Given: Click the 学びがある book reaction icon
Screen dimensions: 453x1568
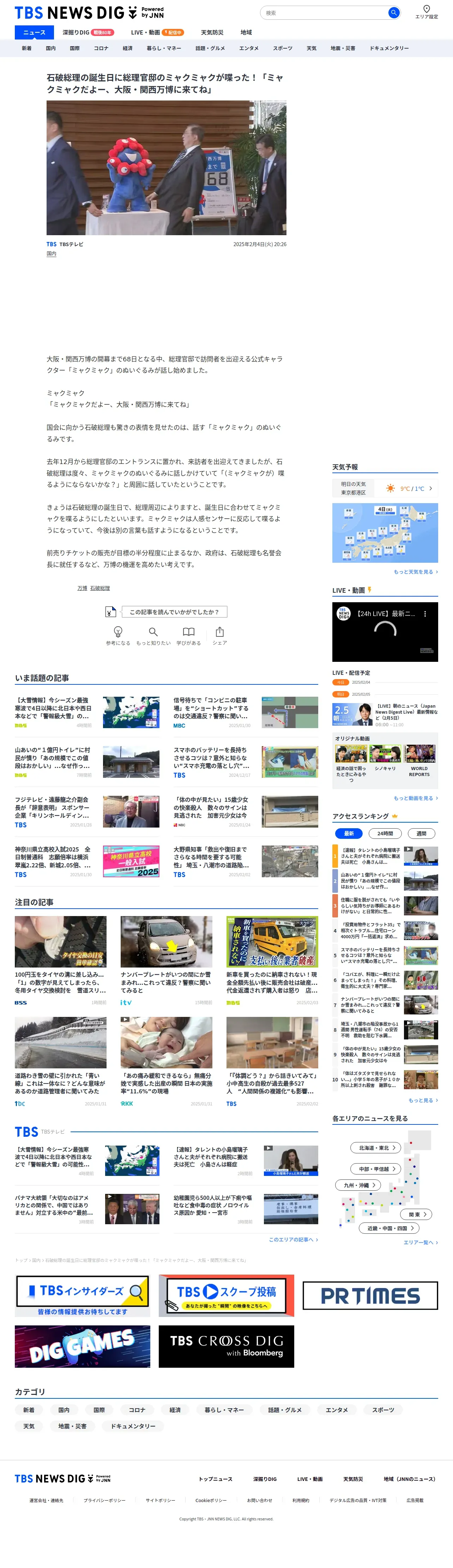Looking at the screenshot, I should tap(189, 632).
